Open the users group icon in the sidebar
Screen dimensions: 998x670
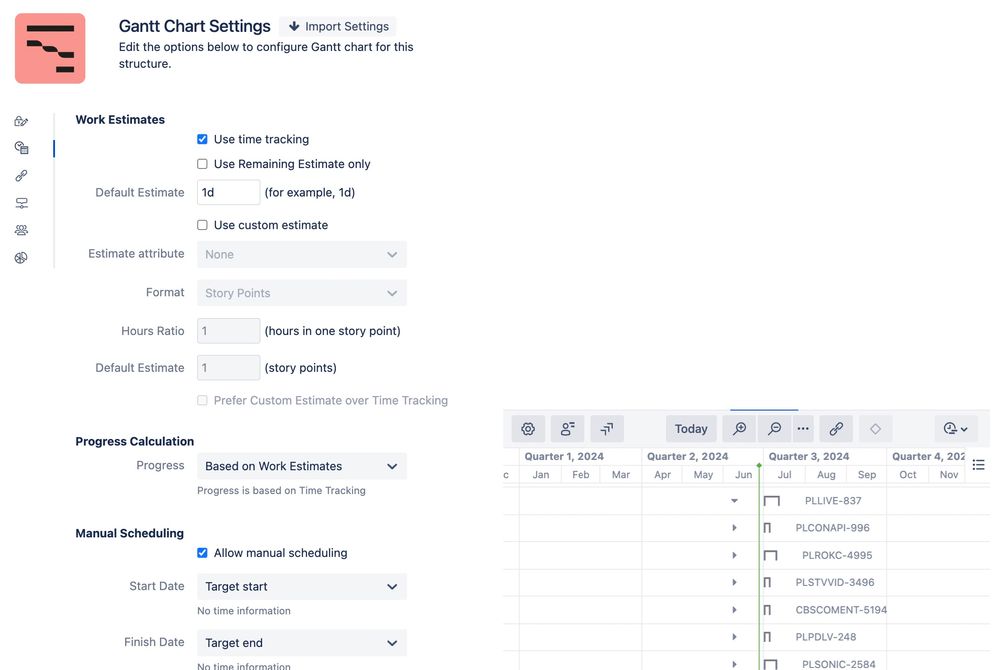click(21, 229)
